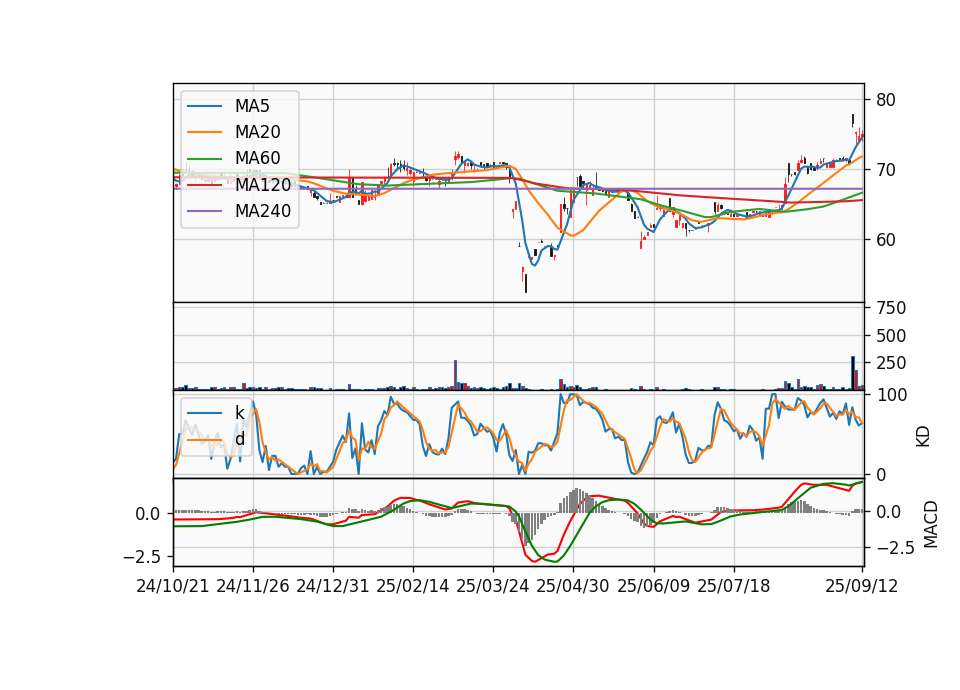Click the price axis value 70
960x690 pixels.
pyautogui.click(x=886, y=170)
